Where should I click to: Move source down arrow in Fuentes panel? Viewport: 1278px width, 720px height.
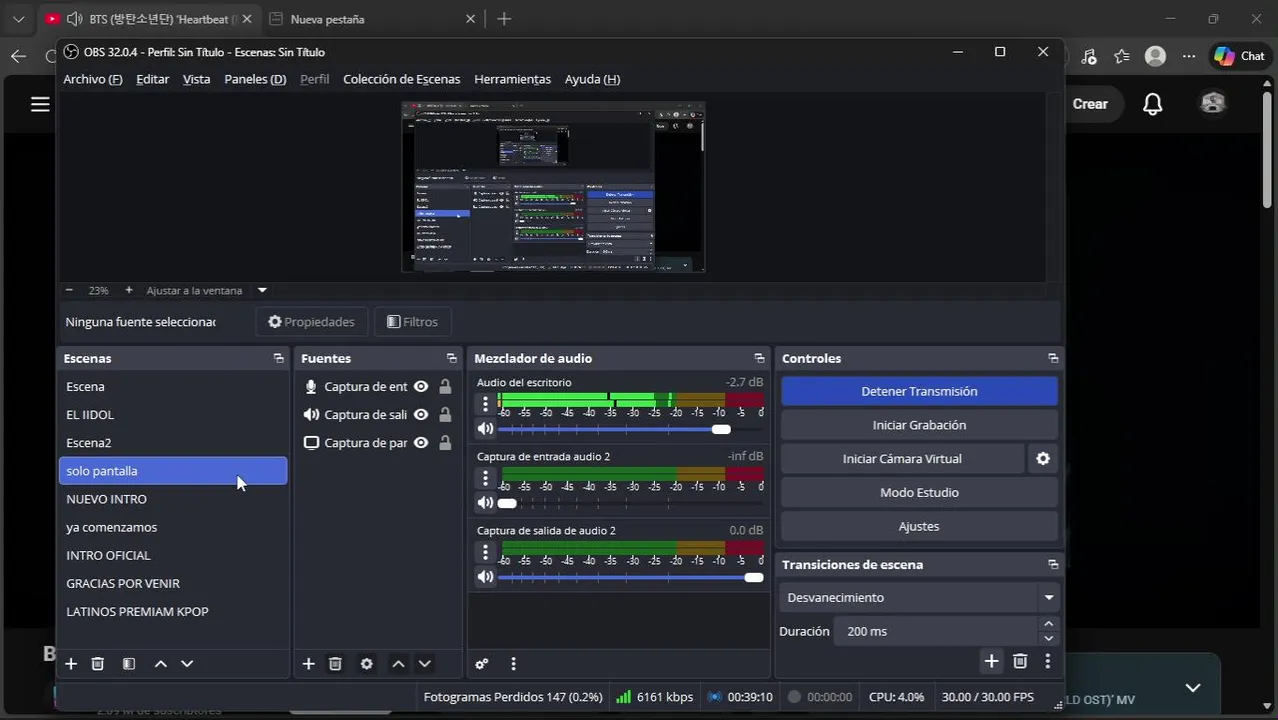coord(425,664)
